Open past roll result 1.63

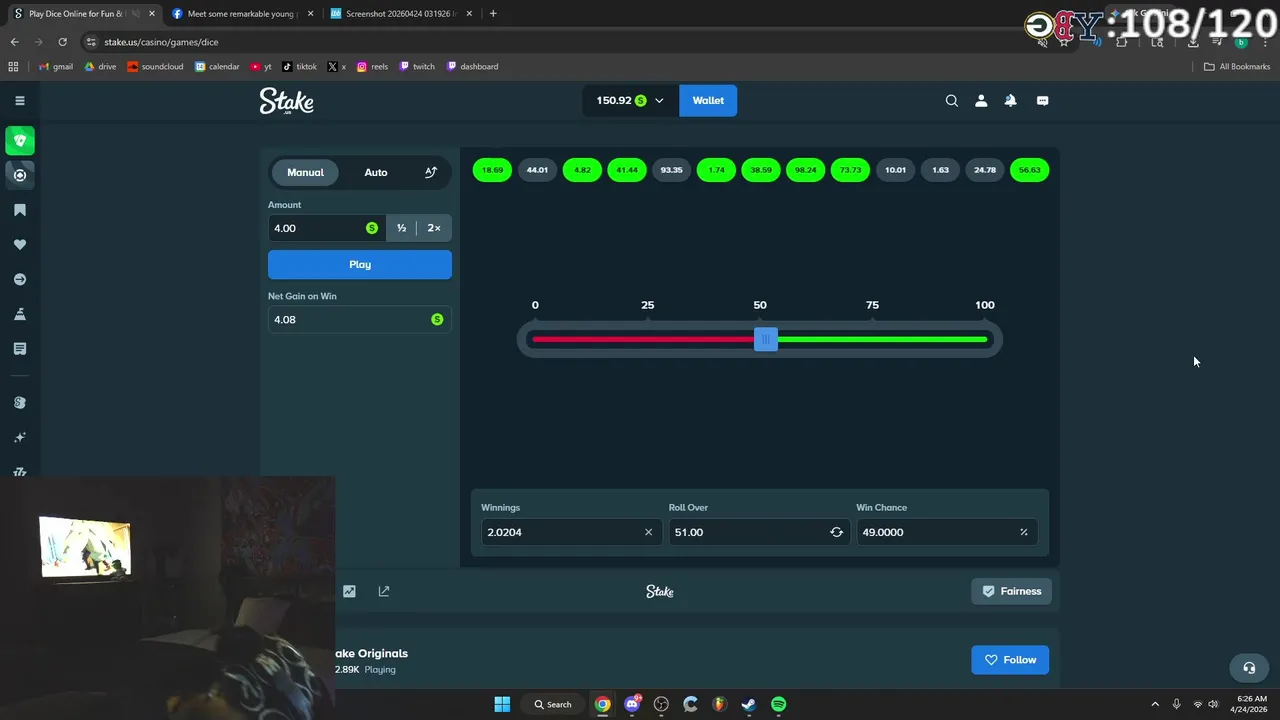(x=940, y=170)
